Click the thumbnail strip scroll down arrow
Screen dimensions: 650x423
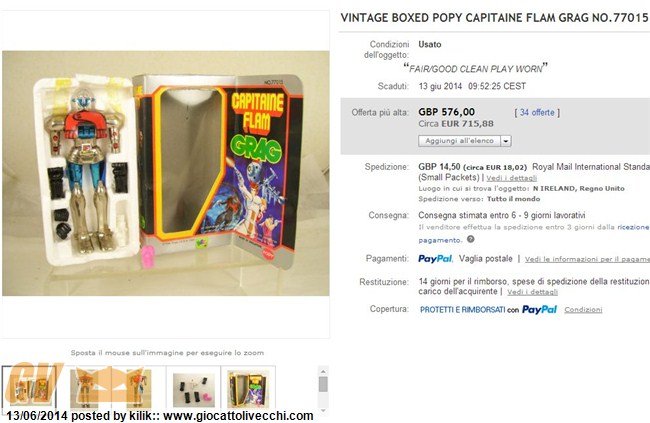click(x=323, y=411)
